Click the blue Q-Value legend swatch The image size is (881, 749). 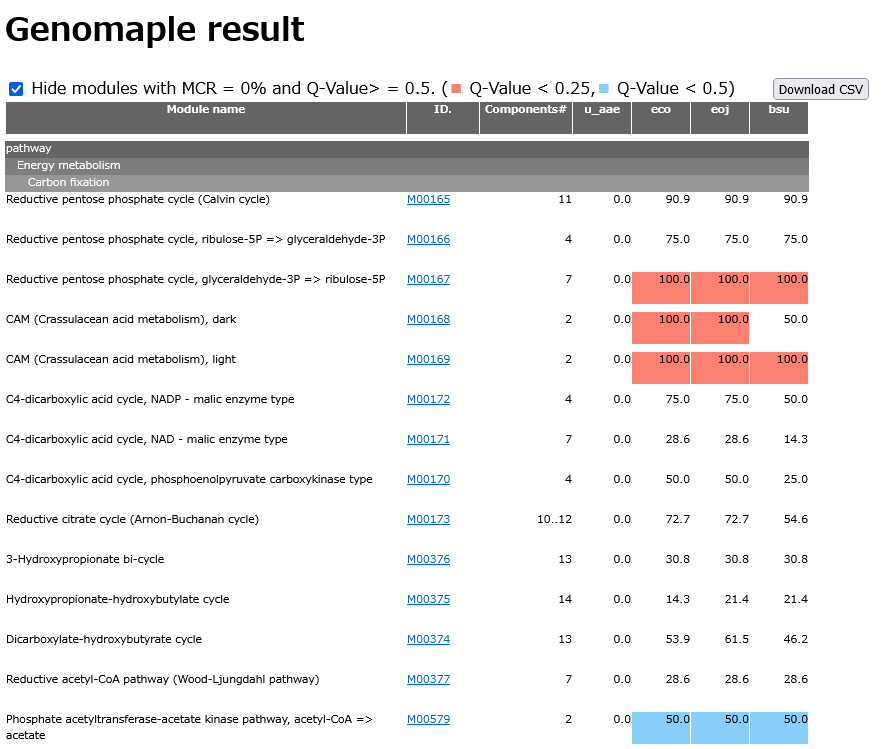[605, 88]
